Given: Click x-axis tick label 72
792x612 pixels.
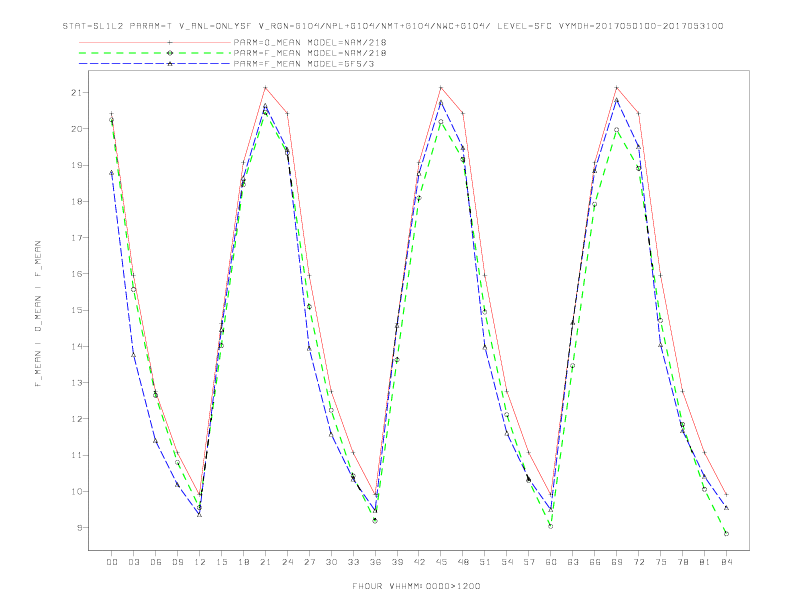Looking at the screenshot, I should pyautogui.click(x=638, y=562).
